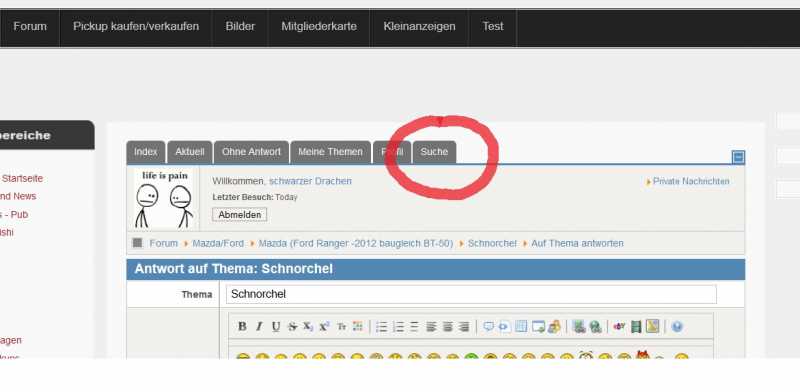
Task: Switch to the Aktuell tab
Action: click(x=190, y=152)
